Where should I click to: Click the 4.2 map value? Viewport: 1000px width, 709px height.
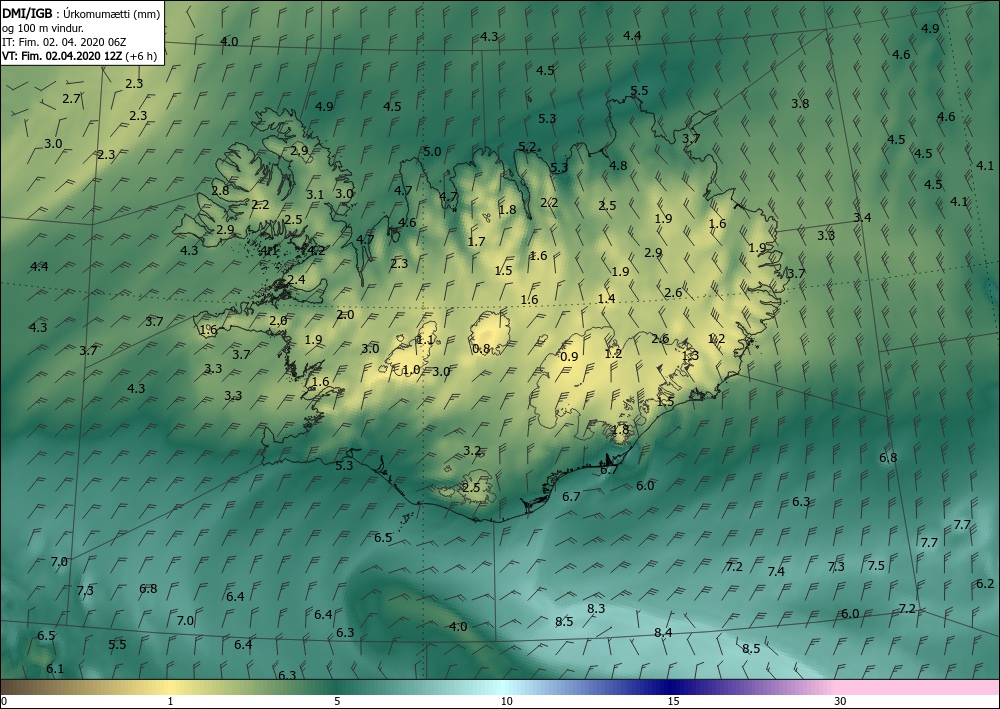tap(316, 251)
